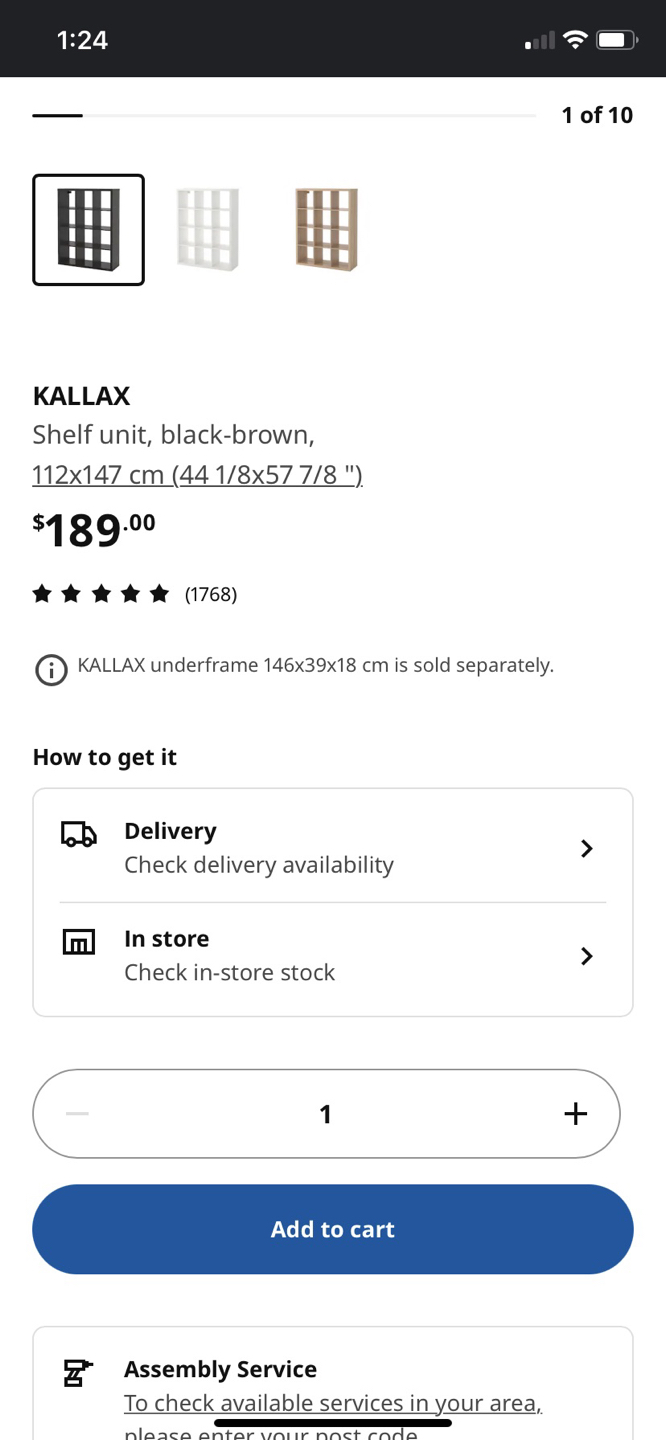This screenshot has width=666, height=1440.
Task: Open the review count (1768)
Action: pos(211,595)
